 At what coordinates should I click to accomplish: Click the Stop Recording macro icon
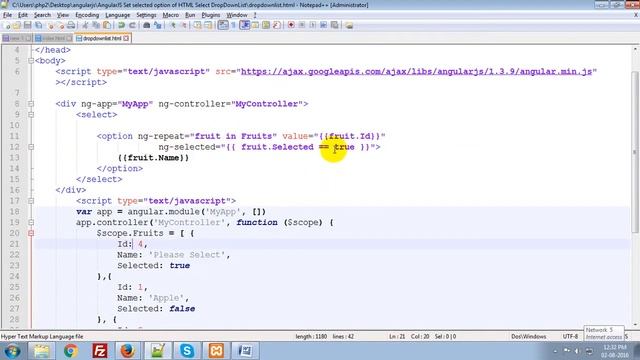click(302, 25)
